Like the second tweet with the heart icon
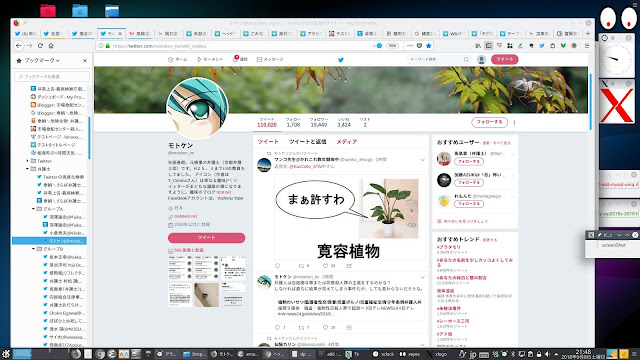The height and width of the screenshot is (360, 640). pyautogui.click(x=325, y=327)
